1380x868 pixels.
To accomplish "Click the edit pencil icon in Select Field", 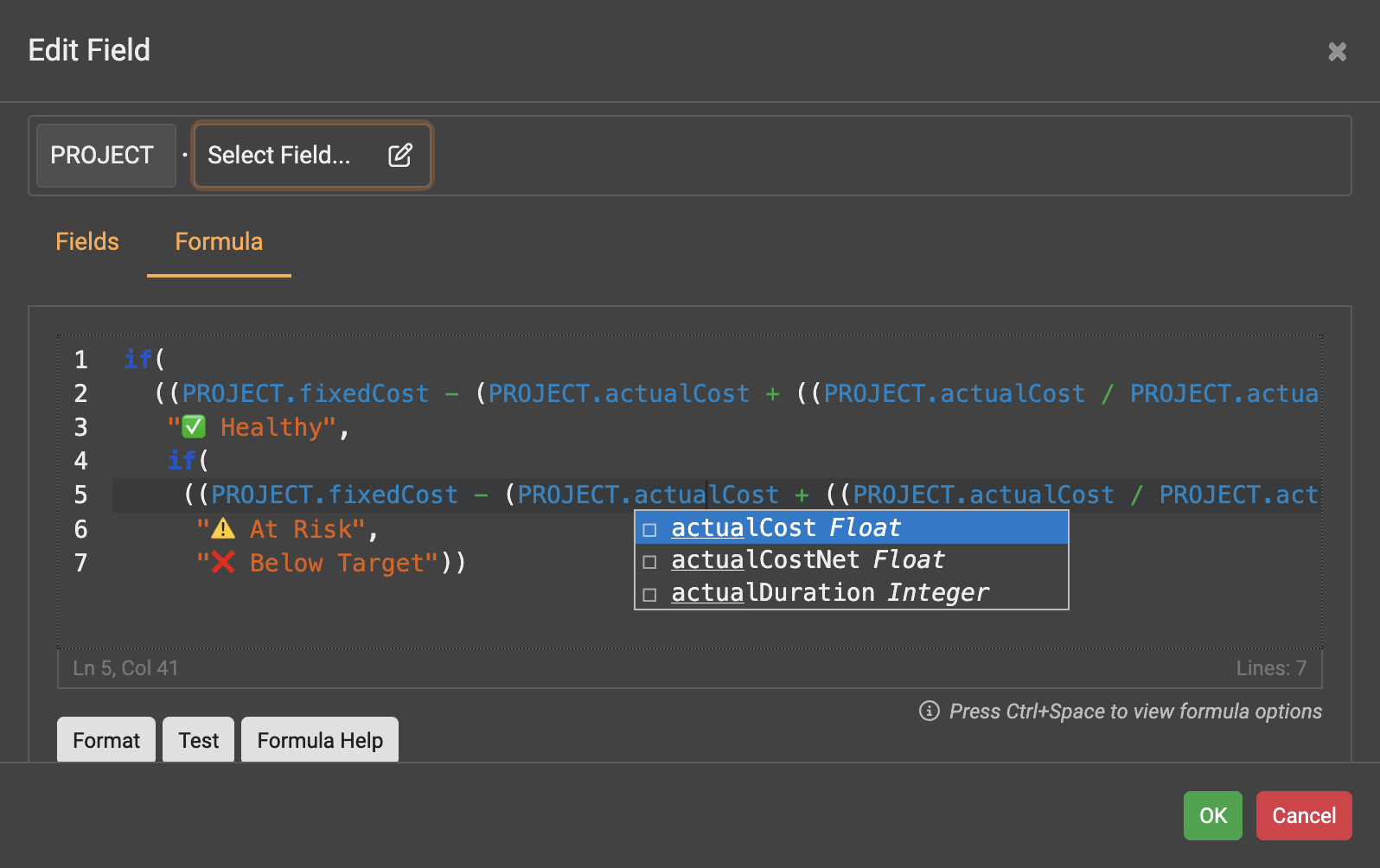I will tap(400, 156).
